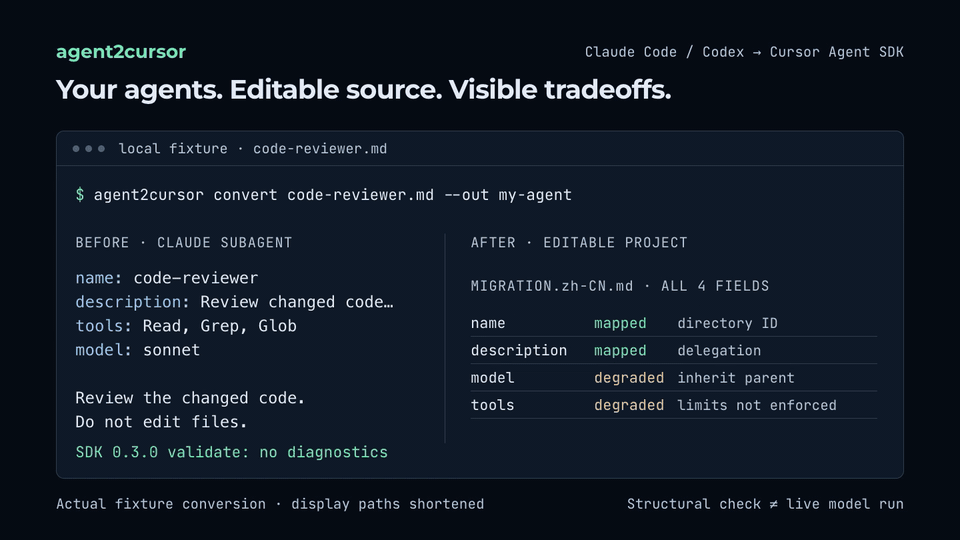
Task: Click 'directory ID' cell
Action: (727, 323)
